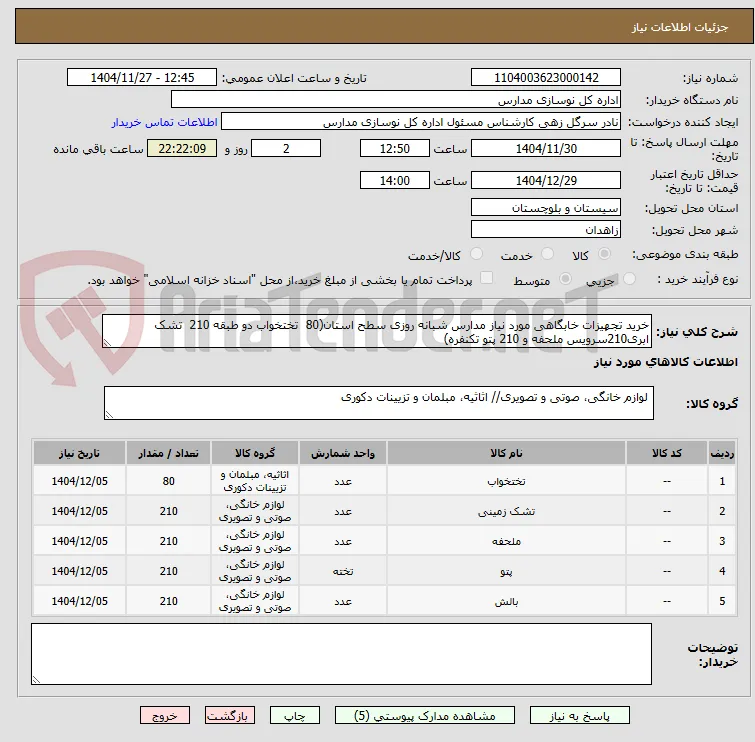Click the شرح کلی نیاز text area
Screen dimensions: 755x742
(x=377, y=331)
